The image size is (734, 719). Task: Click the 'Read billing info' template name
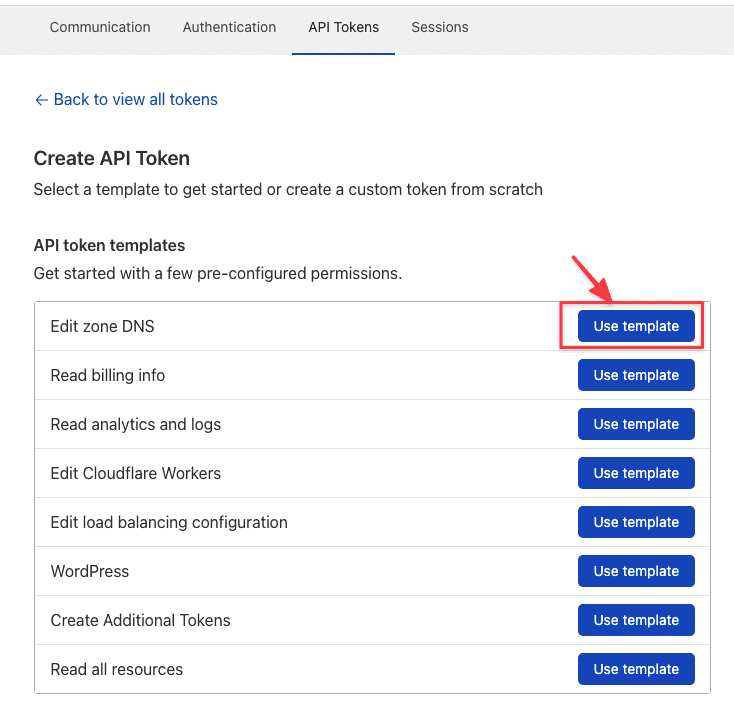pyautogui.click(x=108, y=375)
